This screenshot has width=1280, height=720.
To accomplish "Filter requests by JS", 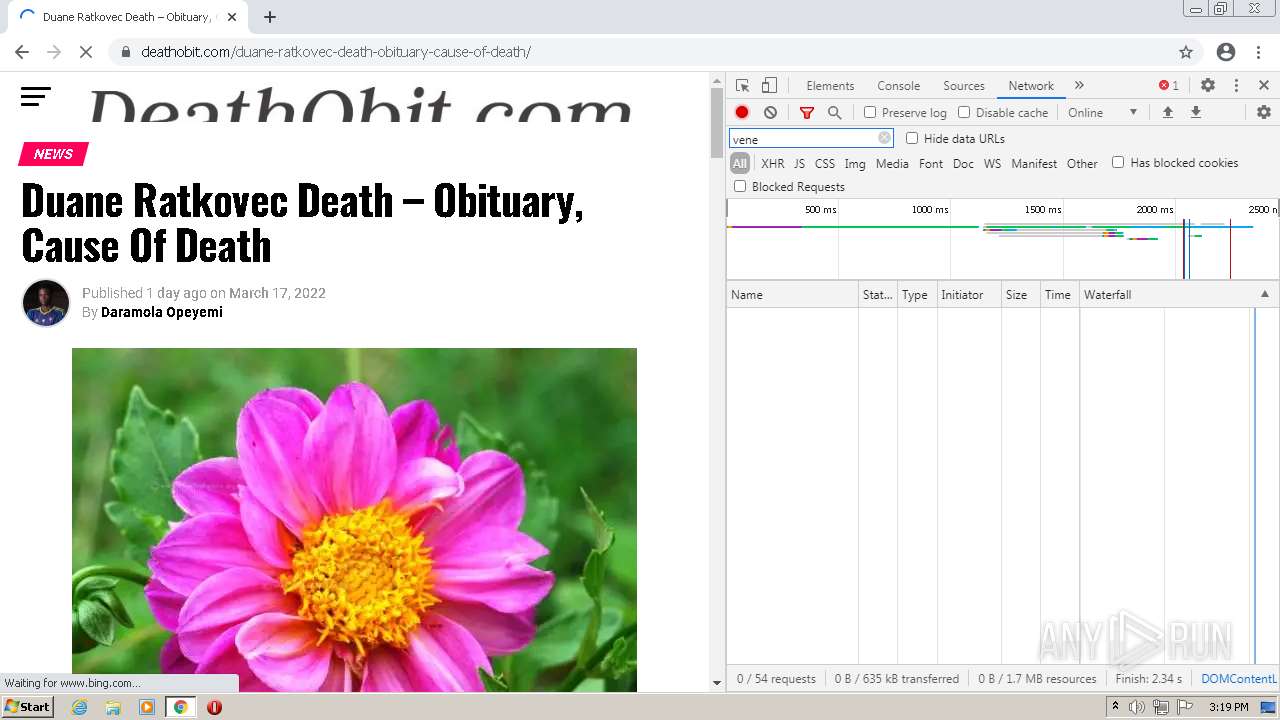I will pos(799,164).
